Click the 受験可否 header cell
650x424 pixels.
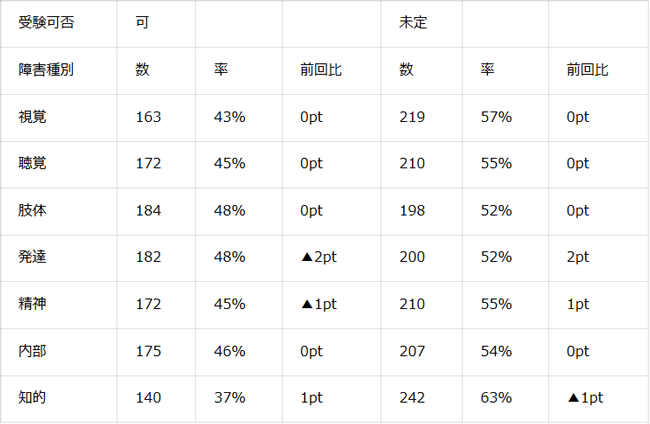(x=46, y=22)
